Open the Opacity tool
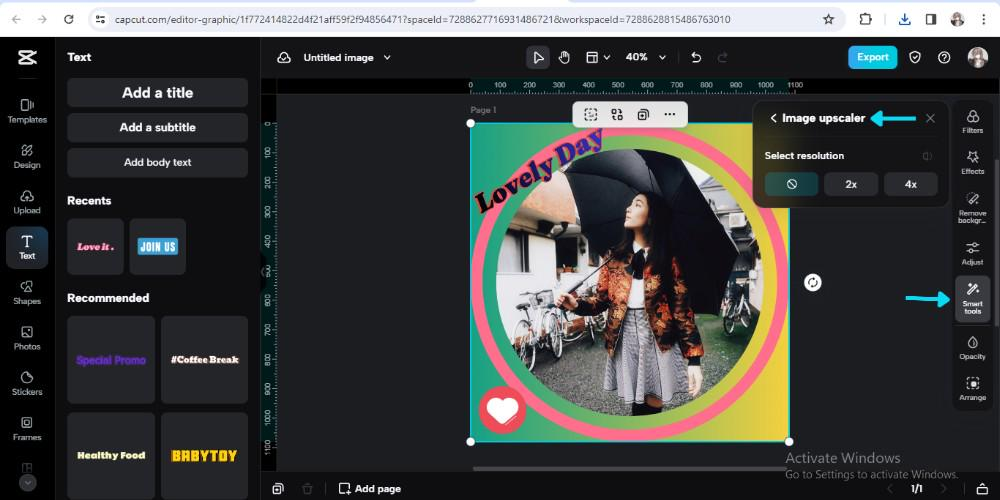The height and width of the screenshot is (500, 1000). [973, 348]
